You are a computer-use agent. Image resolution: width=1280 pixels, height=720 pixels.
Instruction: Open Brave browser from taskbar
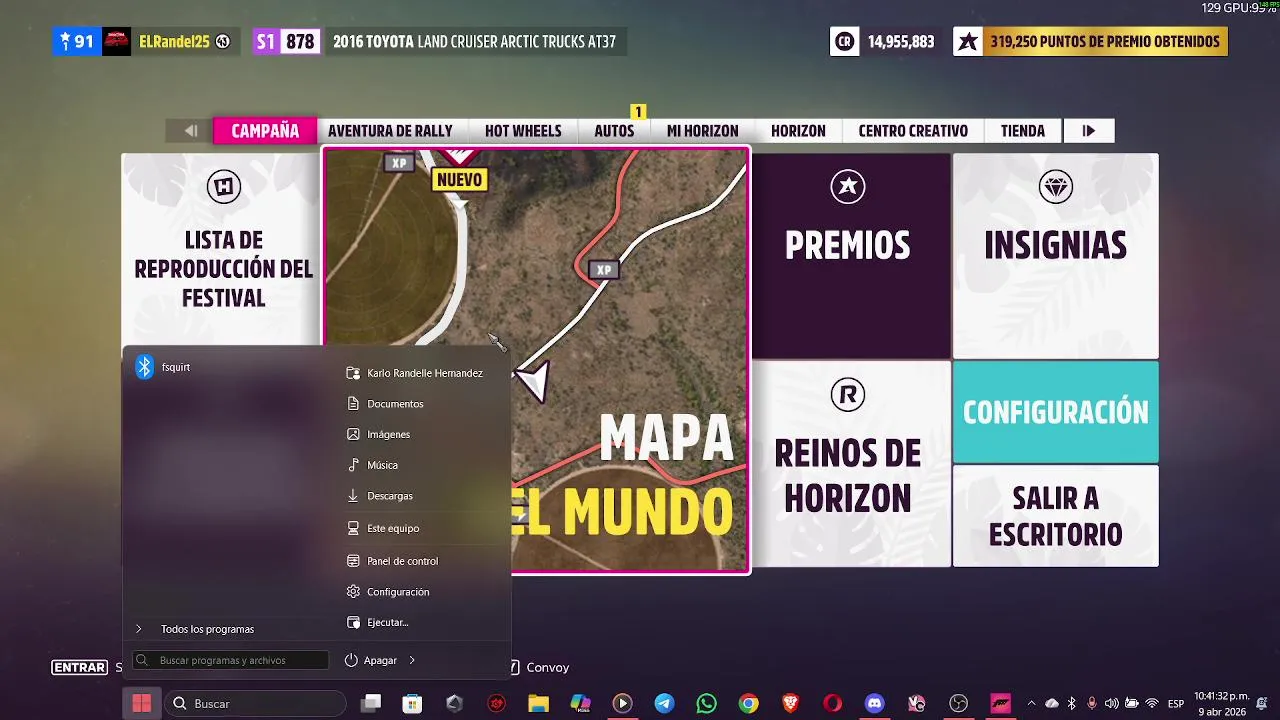click(x=791, y=704)
